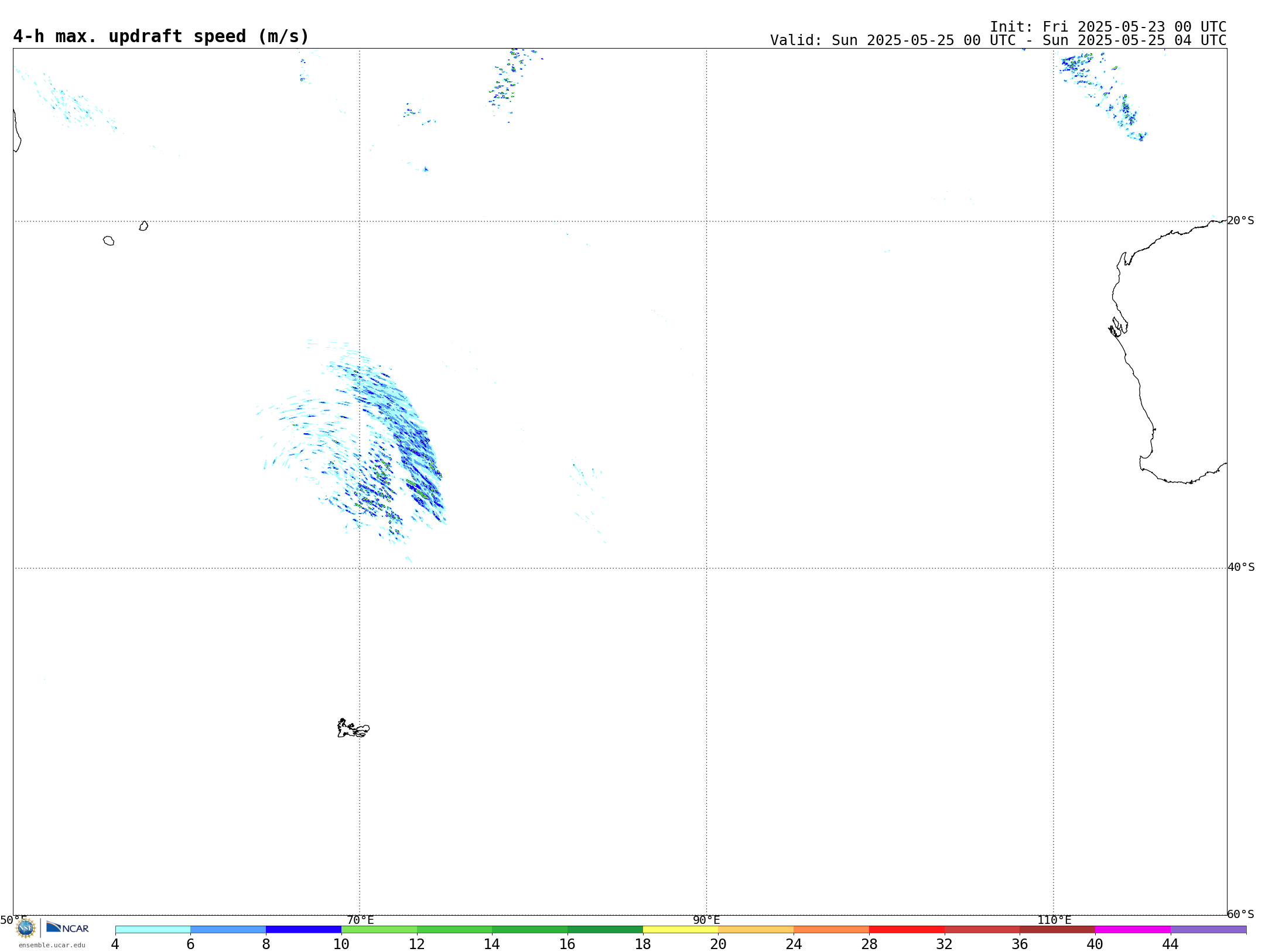The width and height of the screenshot is (1265, 952).
Task: Click the 4-h max. updraft speed title
Action: click(x=161, y=36)
